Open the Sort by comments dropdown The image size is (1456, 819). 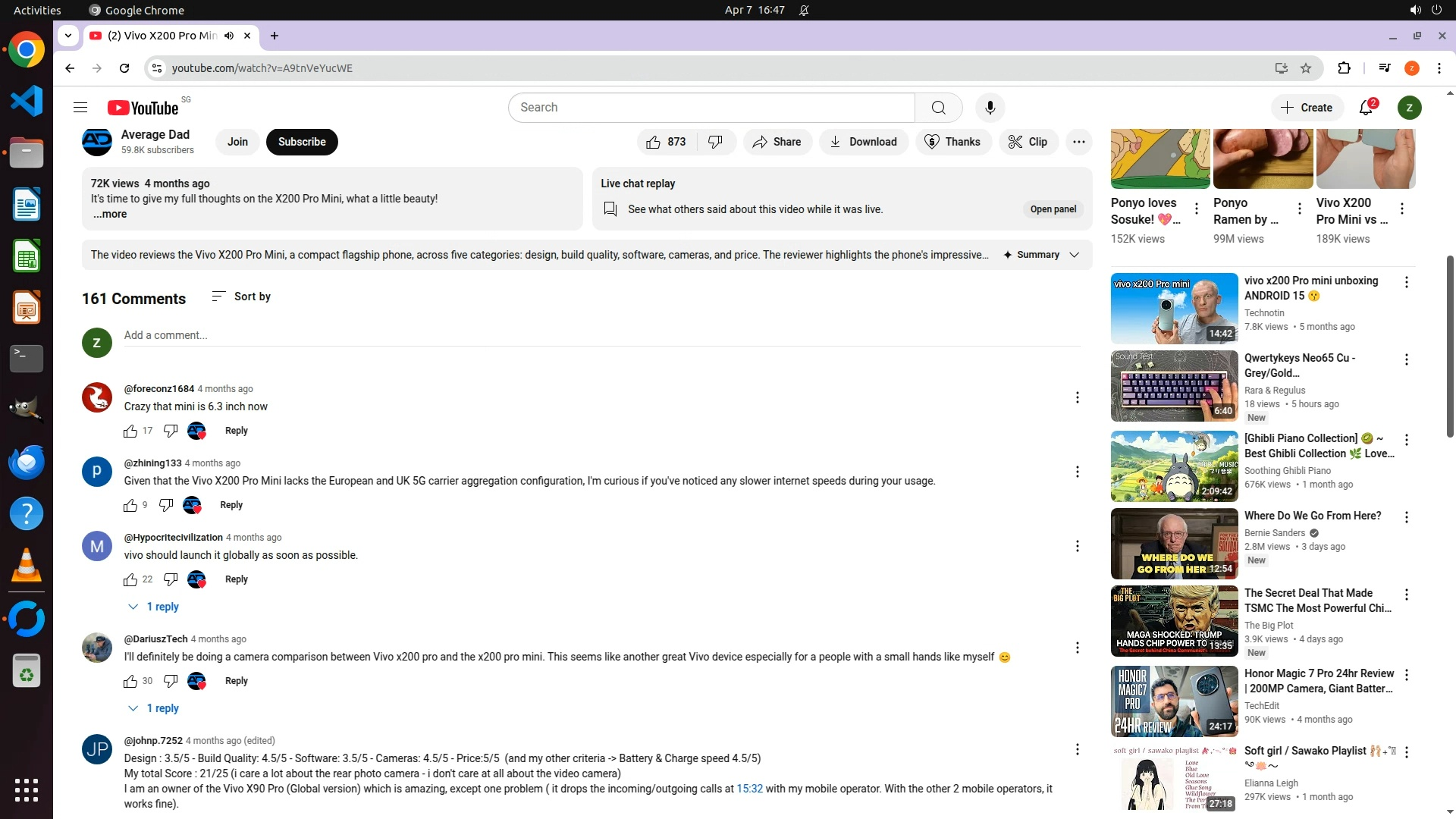(x=241, y=297)
